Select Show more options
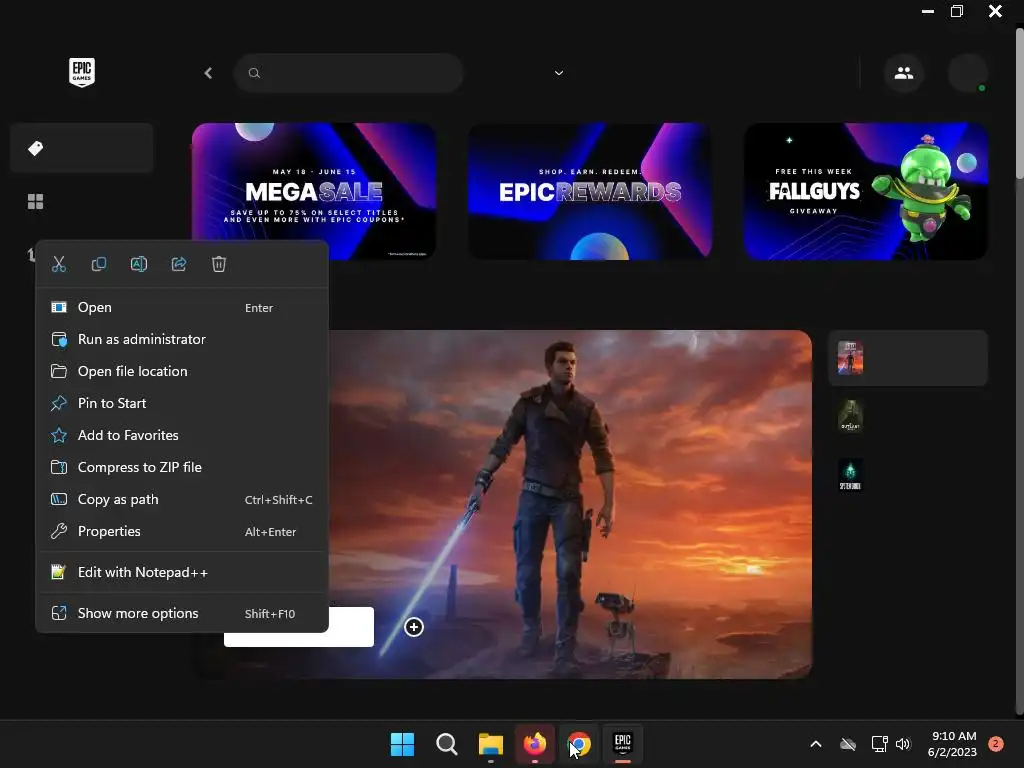The height and width of the screenshot is (768, 1024). point(182,613)
